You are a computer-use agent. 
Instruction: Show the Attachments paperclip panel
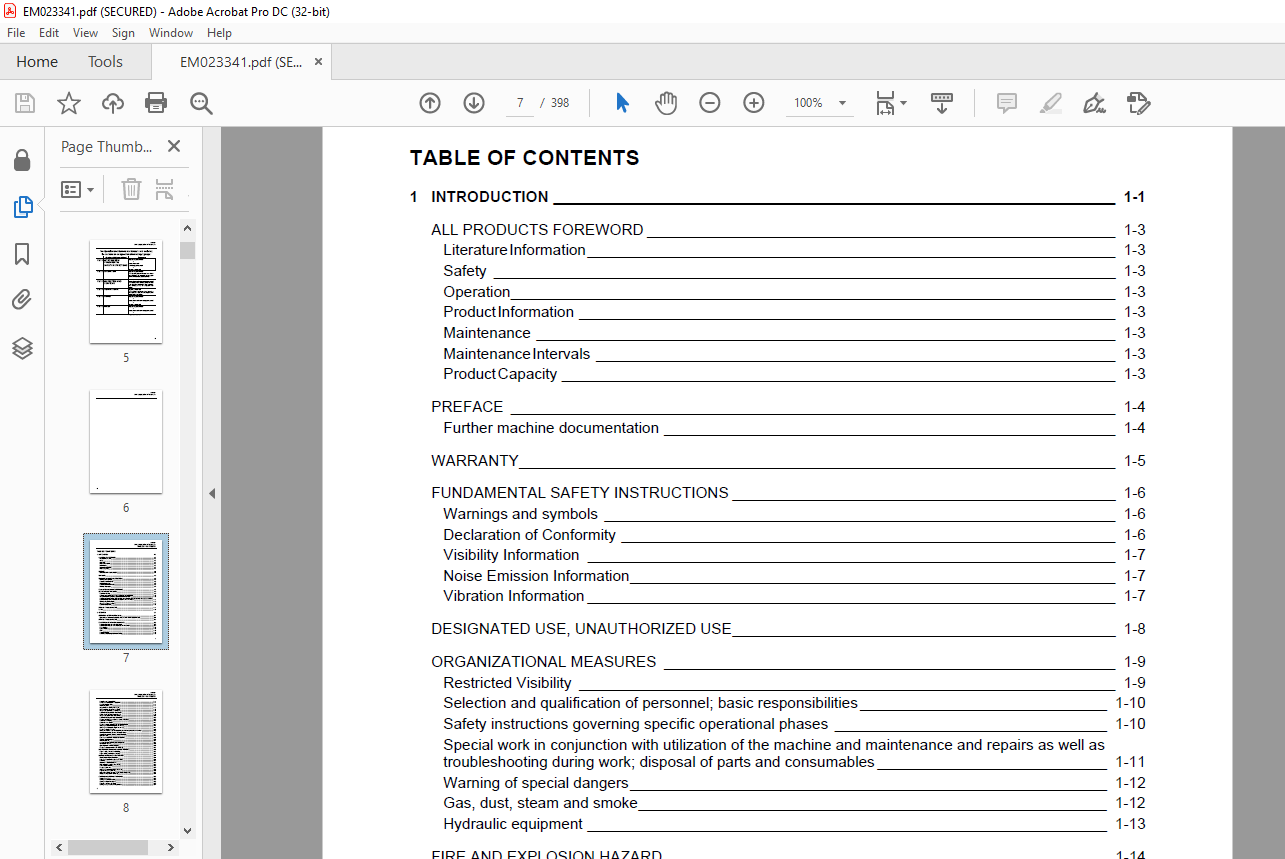(22, 300)
